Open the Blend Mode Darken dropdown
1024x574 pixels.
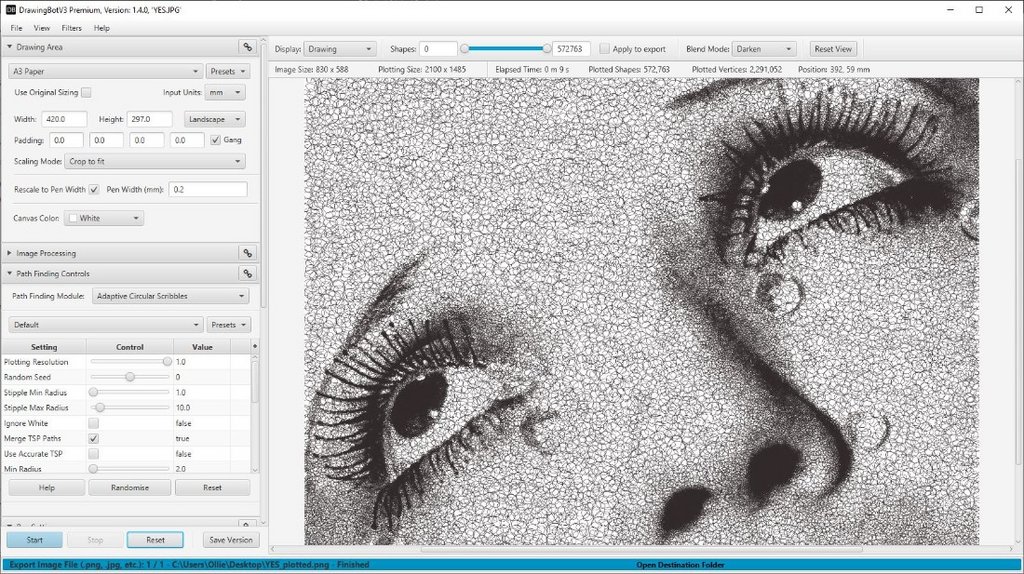point(764,49)
